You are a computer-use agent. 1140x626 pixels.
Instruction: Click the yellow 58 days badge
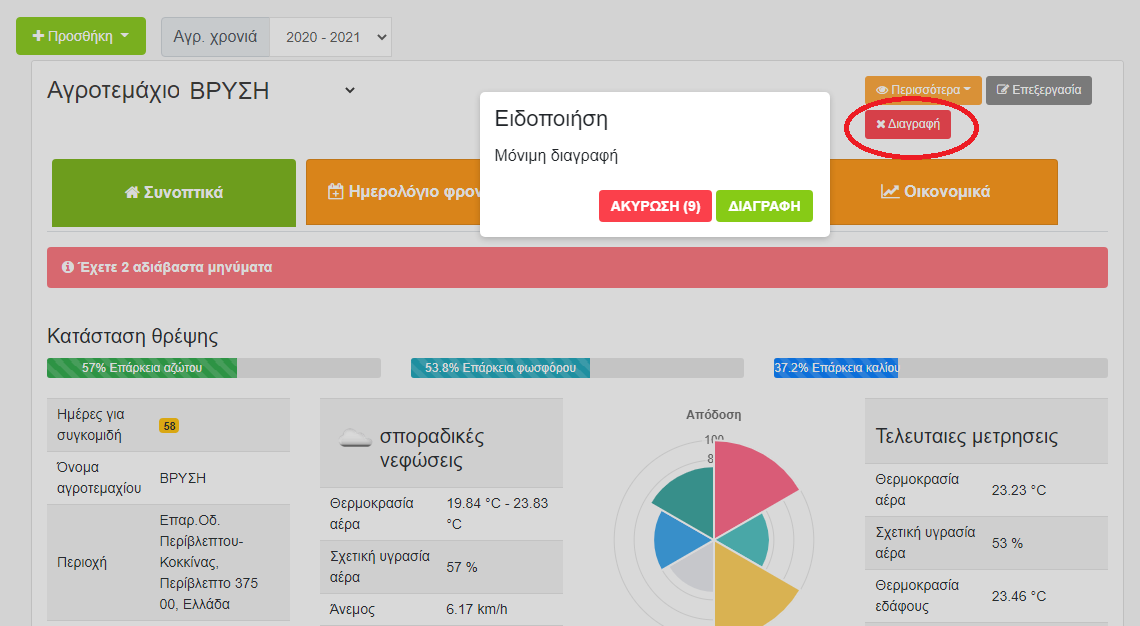pos(169,426)
